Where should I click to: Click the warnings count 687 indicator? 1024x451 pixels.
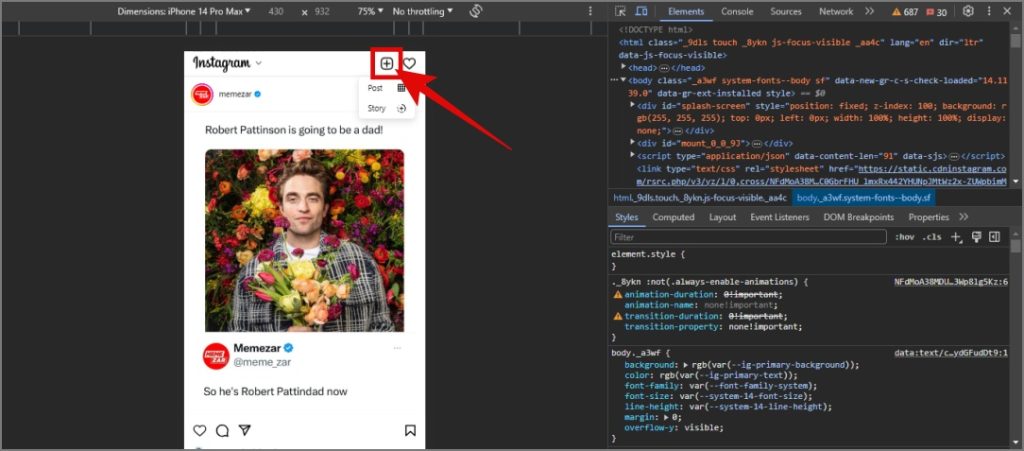tap(905, 12)
